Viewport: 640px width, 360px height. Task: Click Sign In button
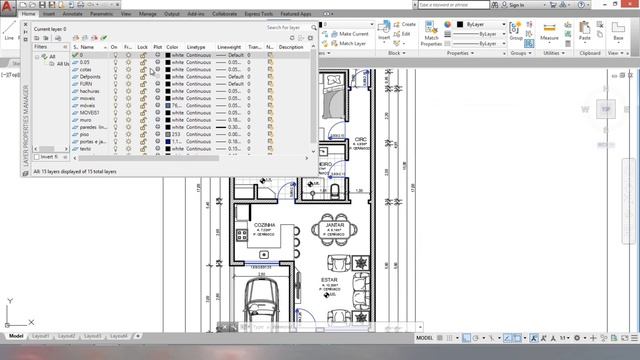(x=513, y=5)
